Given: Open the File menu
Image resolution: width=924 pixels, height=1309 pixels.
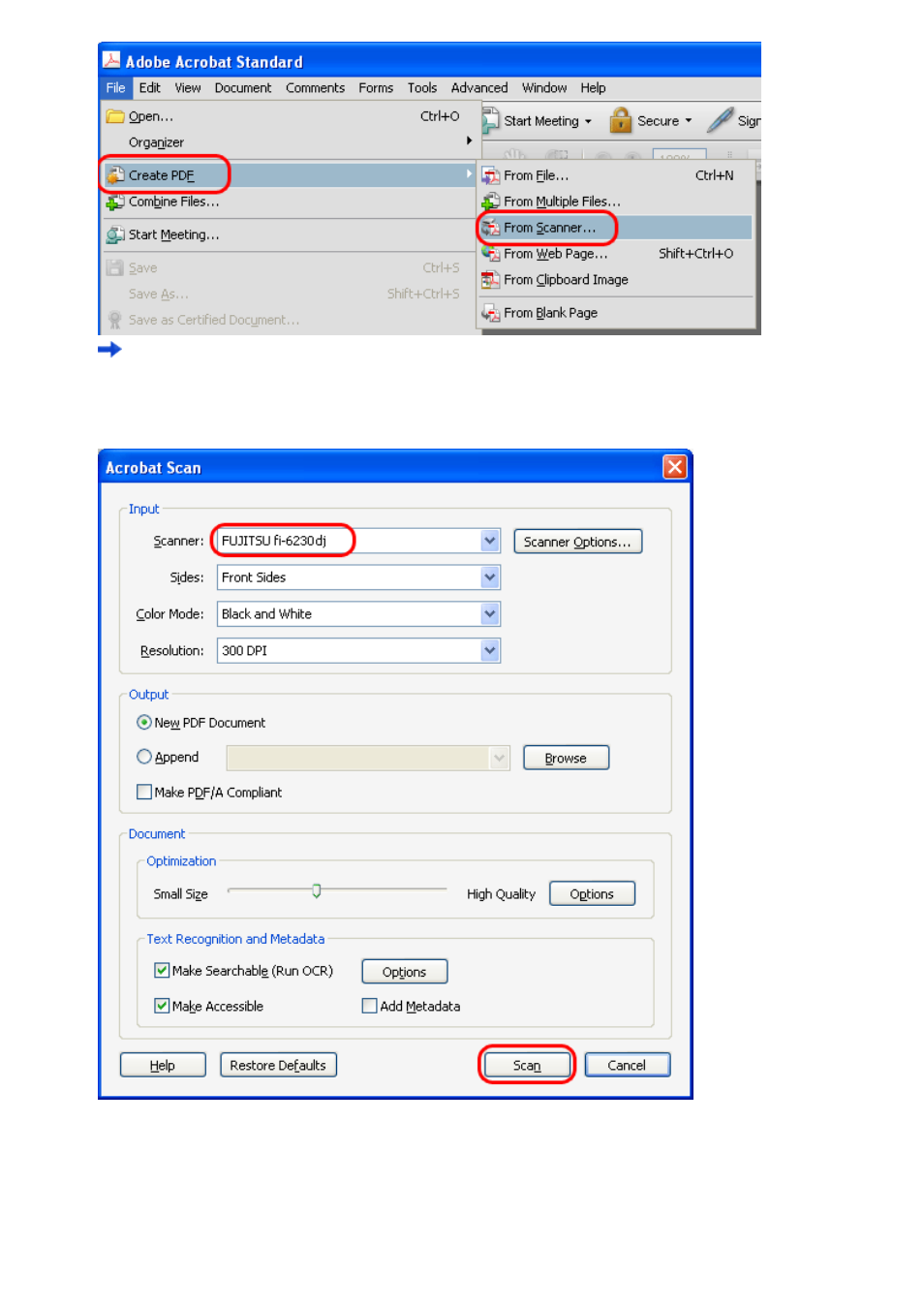Looking at the screenshot, I should click(x=115, y=88).
